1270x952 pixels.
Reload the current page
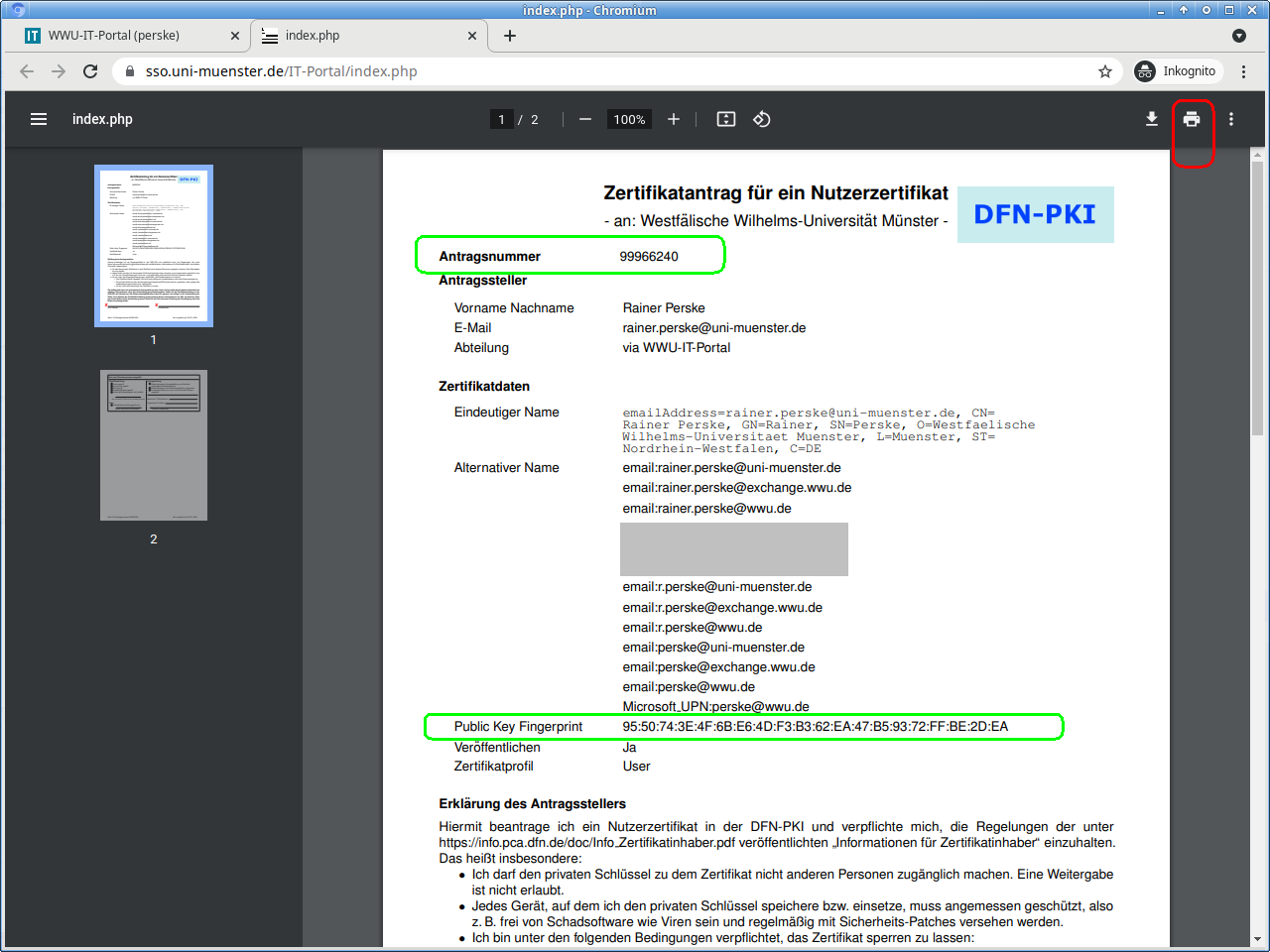[90, 71]
